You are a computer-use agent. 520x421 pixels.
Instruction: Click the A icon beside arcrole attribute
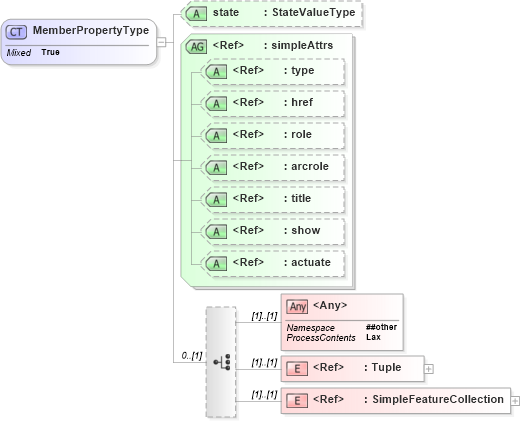pyautogui.click(x=216, y=168)
